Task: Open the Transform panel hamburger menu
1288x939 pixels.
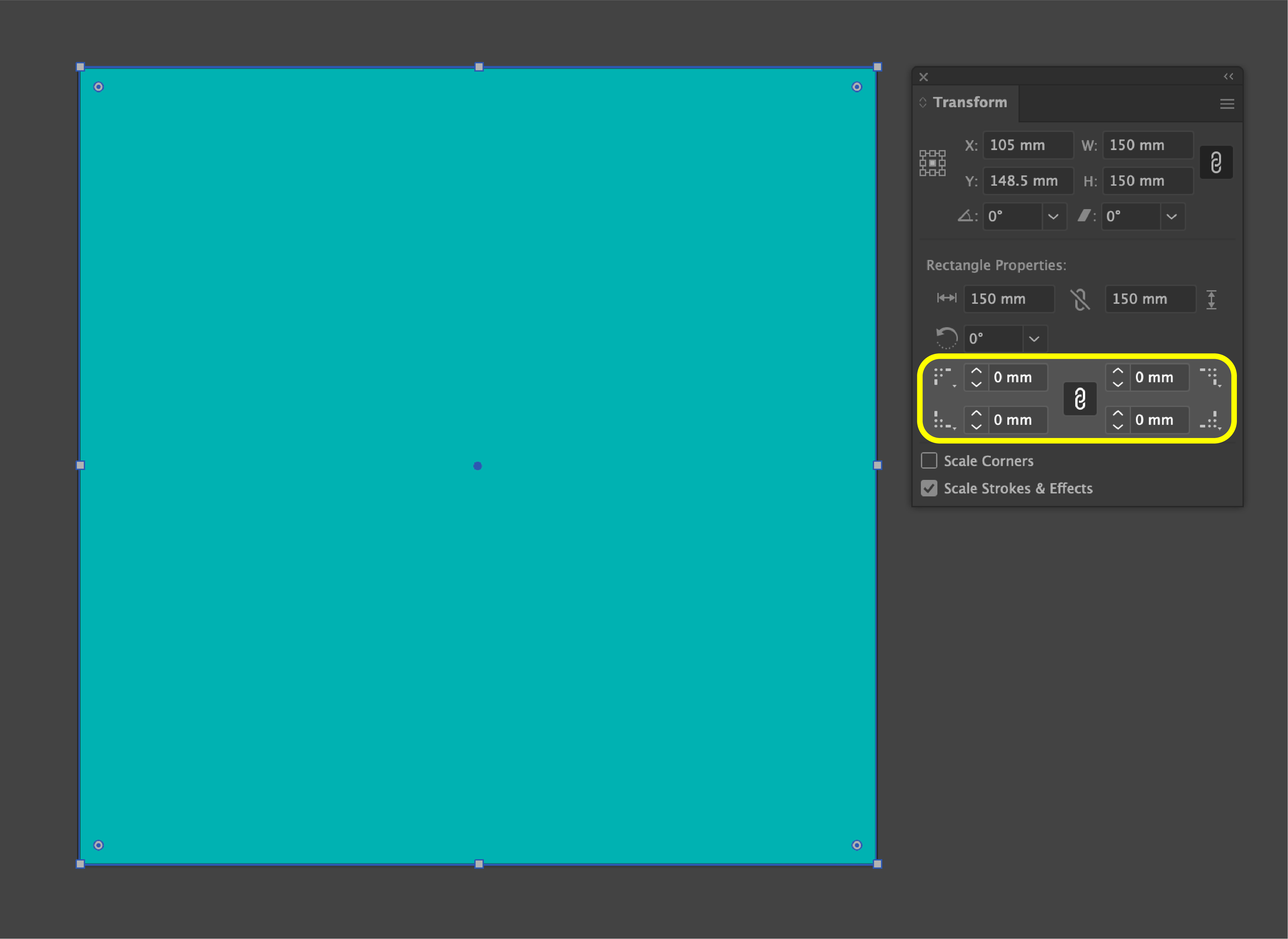Action: (x=1227, y=104)
